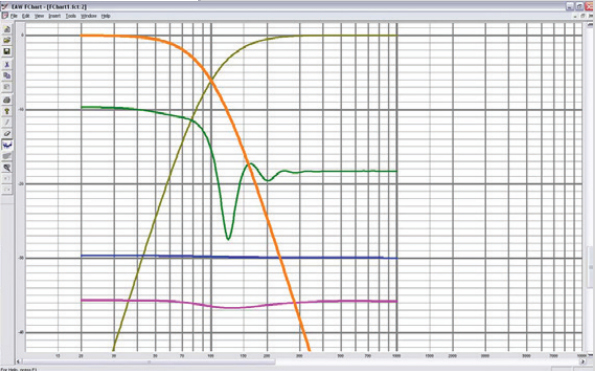Open the View menu
This screenshot has width=595, height=371.
point(39,16)
